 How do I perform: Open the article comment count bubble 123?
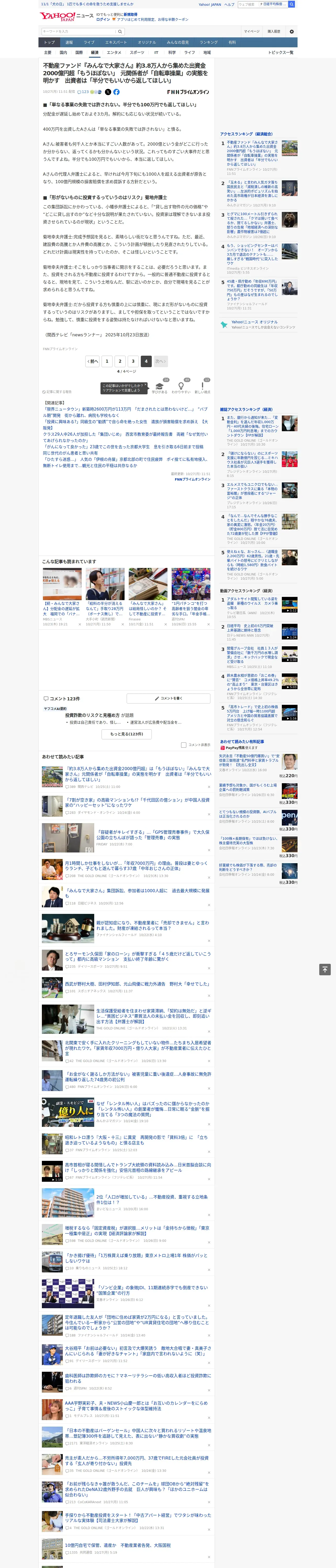tap(83, 92)
